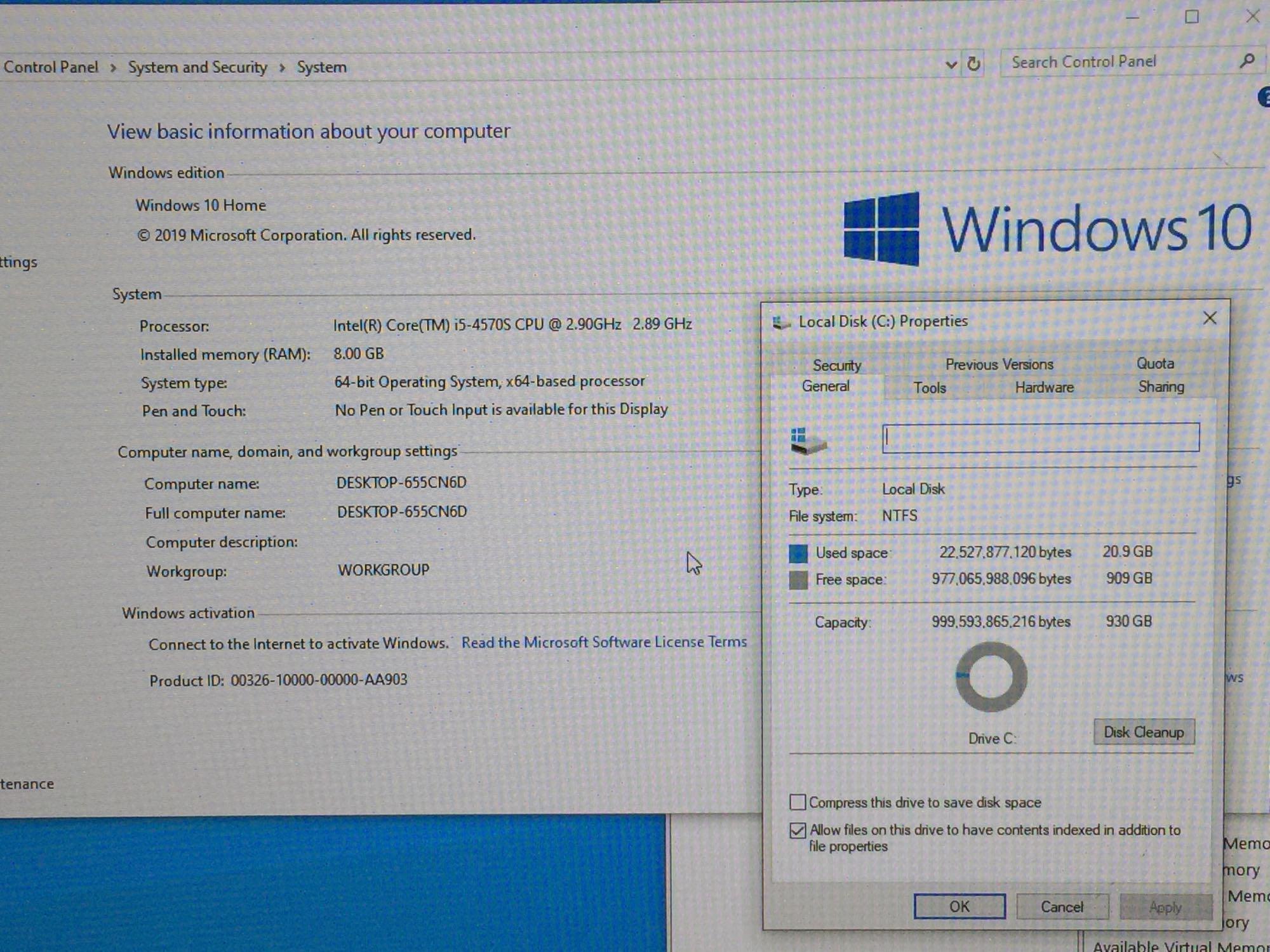Screen dimensions: 1270x952
Task: Click the drive label input field
Action: tap(1041, 437)
